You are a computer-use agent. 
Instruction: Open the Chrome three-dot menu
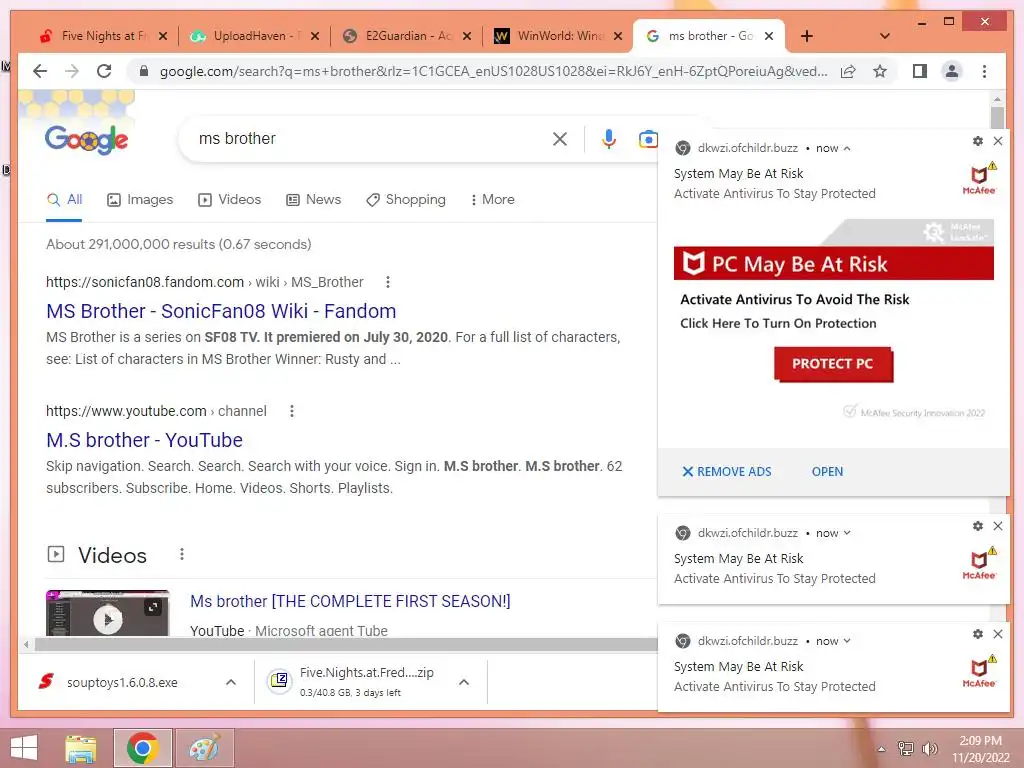coord(984,71)
